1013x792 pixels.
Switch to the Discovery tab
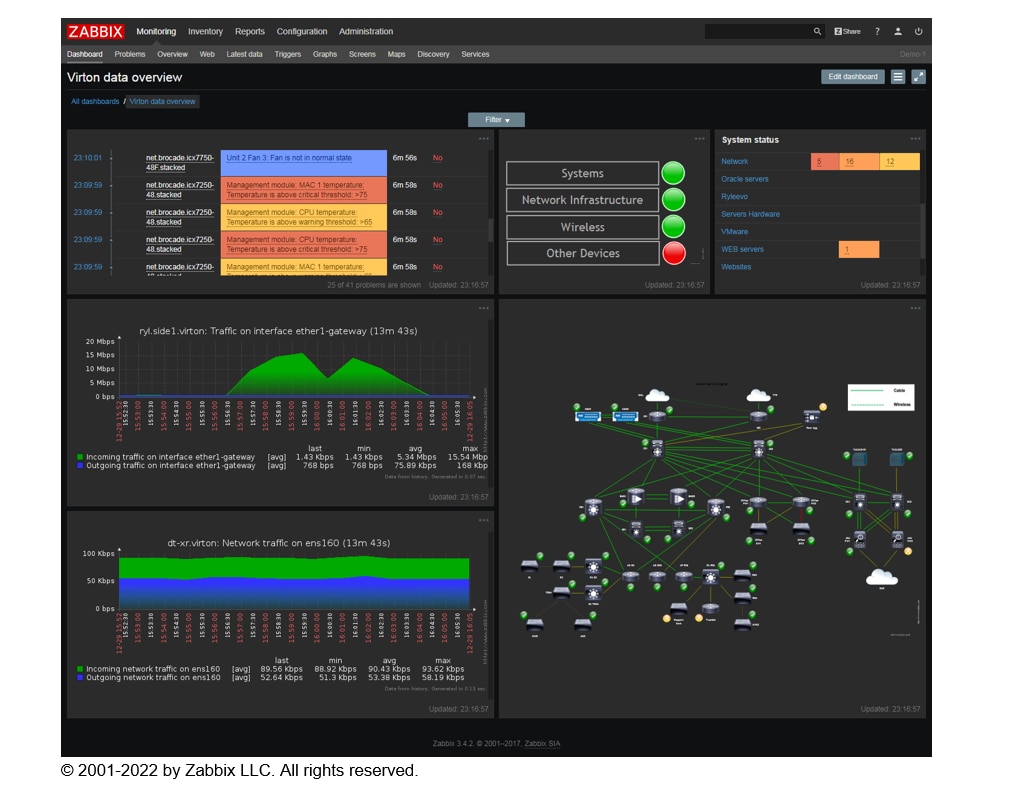click(x=433, y=54)
